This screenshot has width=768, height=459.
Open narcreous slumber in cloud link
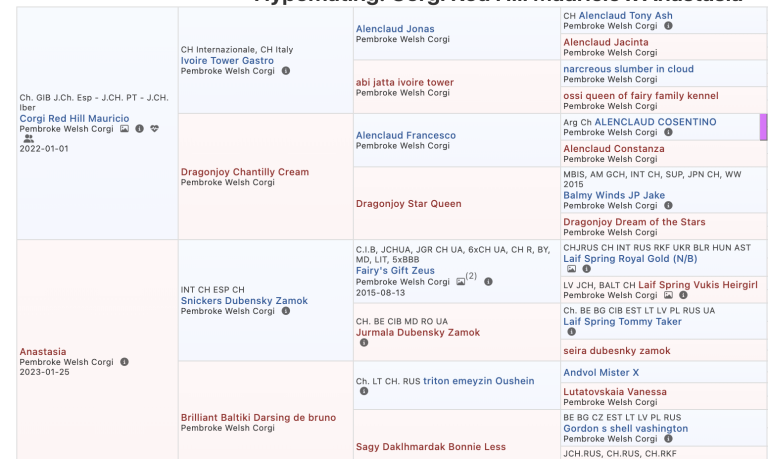point(628,69)
